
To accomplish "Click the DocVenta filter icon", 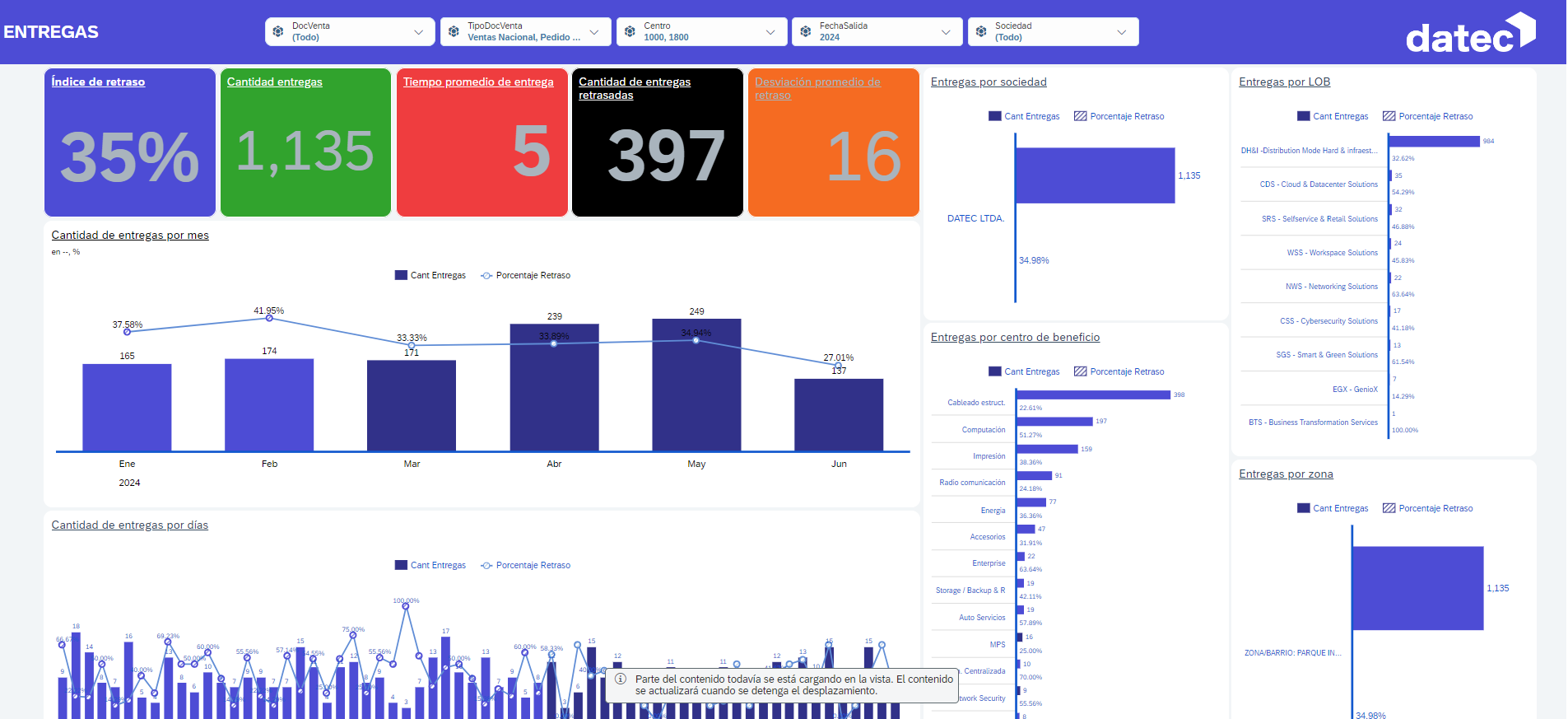I will 278,32.
